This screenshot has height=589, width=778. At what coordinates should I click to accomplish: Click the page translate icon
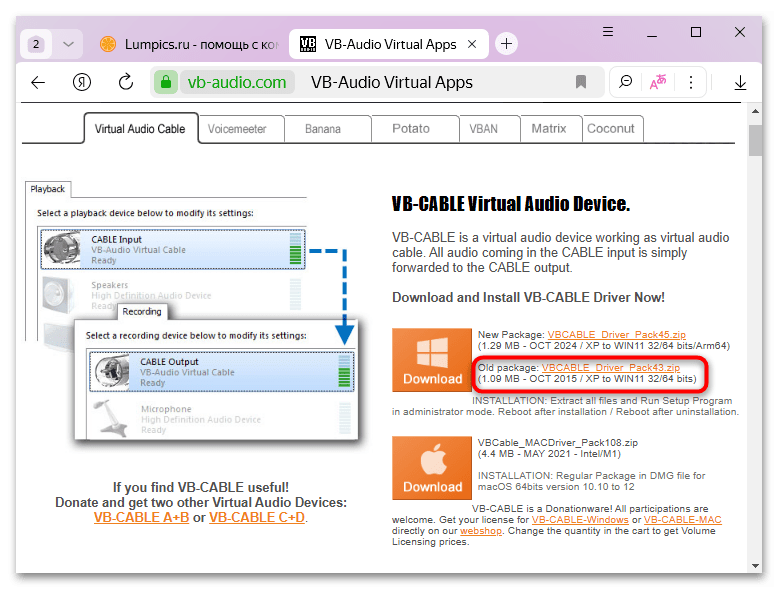[x=658, y=82]
